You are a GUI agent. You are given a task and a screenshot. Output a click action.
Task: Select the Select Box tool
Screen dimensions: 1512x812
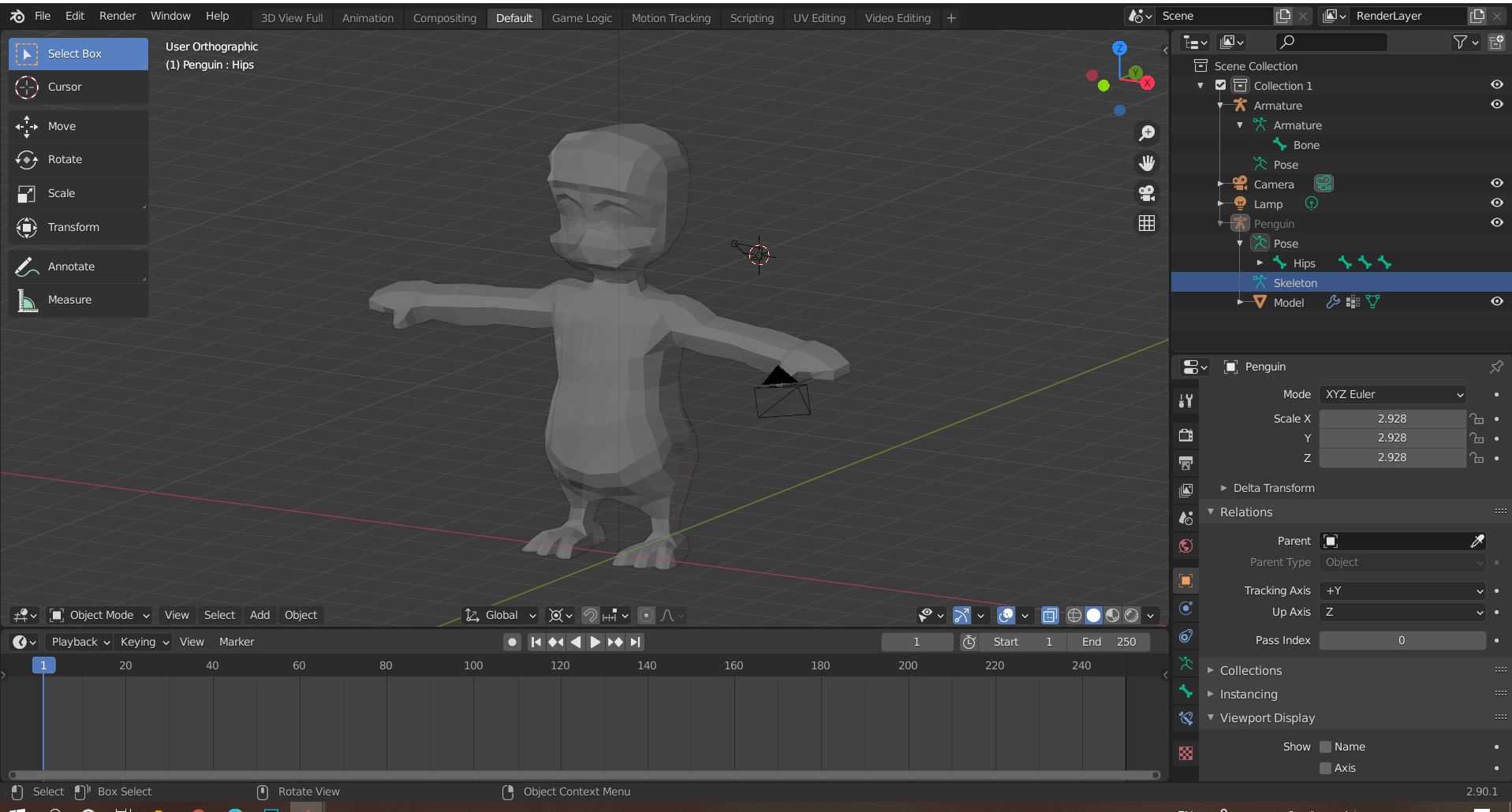pyautogui.click(x=78, y=54)
